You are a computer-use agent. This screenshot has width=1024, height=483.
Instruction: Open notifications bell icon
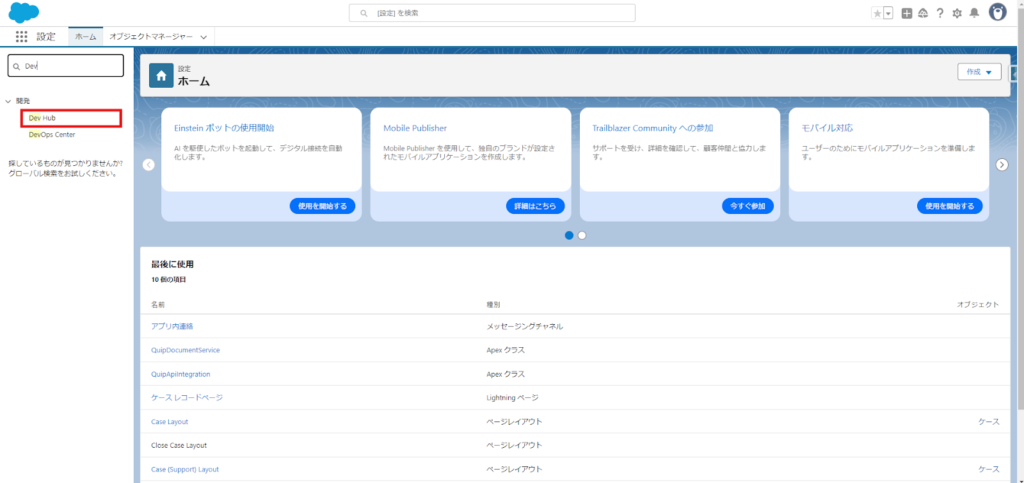(974, 13)
